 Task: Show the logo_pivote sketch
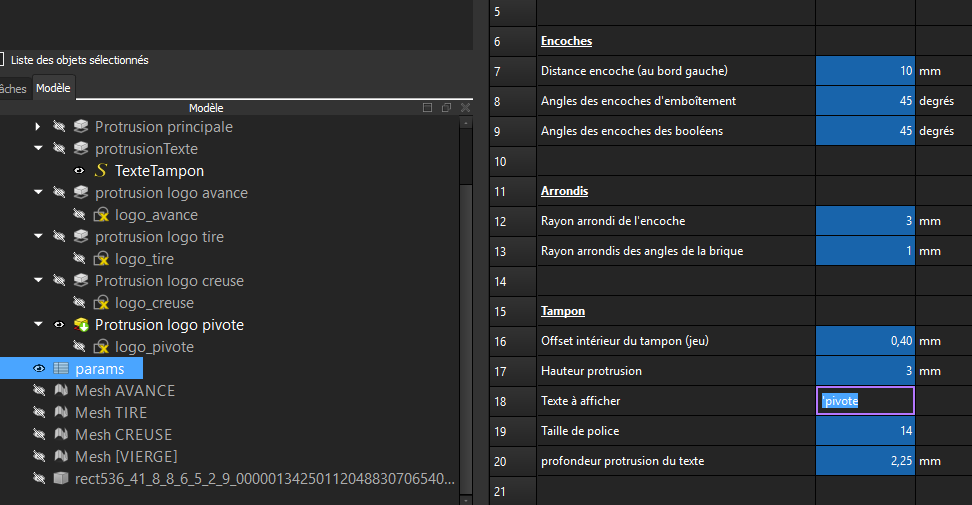tap(79, 346)
